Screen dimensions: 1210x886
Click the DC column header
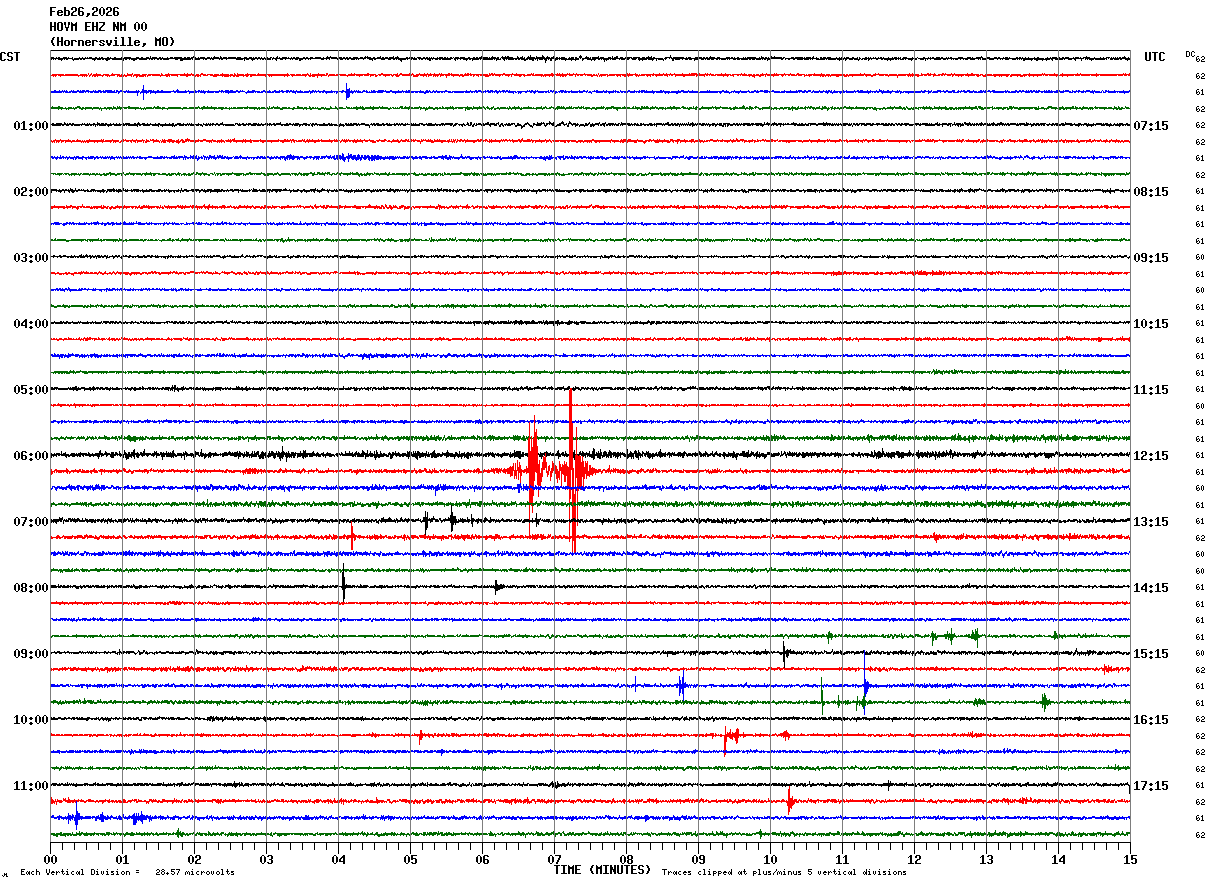coord(1190,54)
